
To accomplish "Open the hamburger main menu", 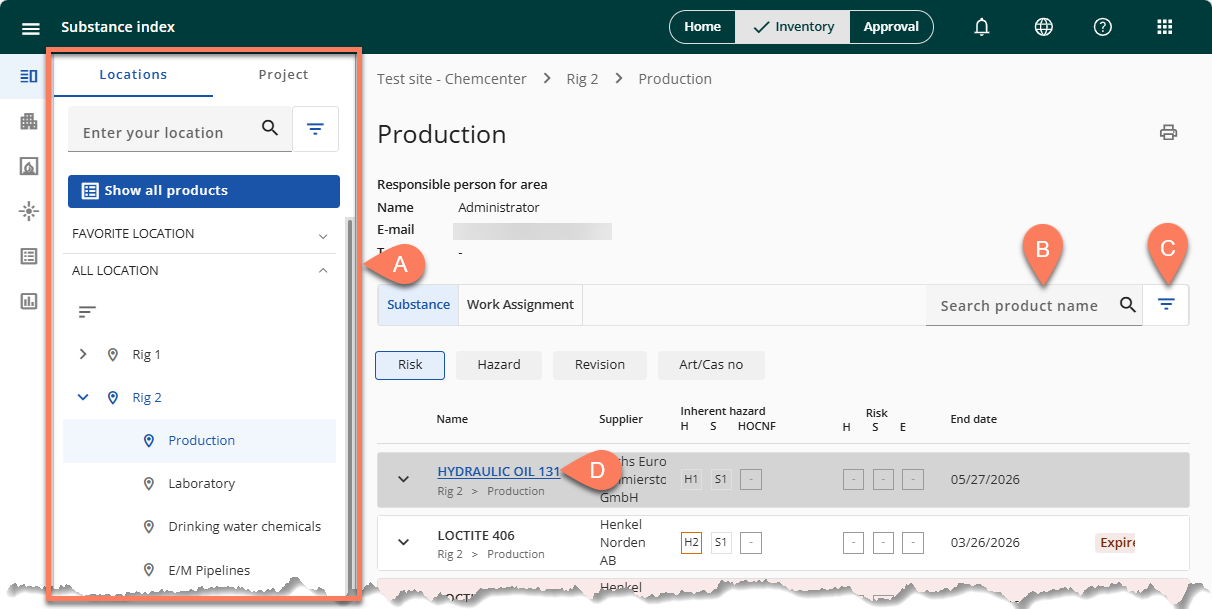I will pyautogui.click(x=31, y=28).
